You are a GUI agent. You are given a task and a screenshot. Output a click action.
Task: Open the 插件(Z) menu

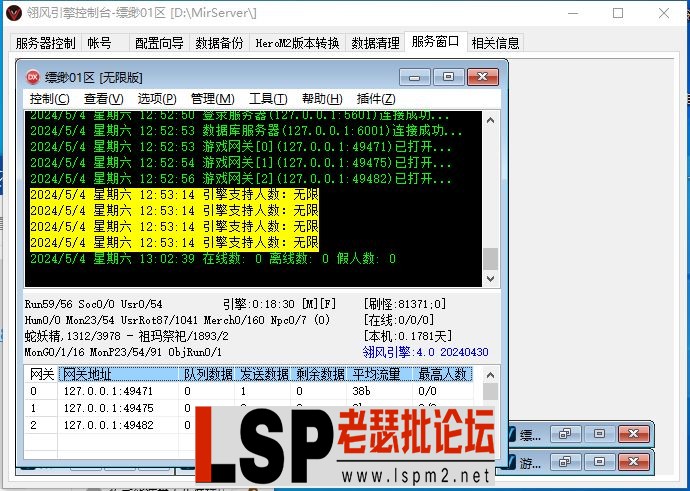(376, 99)
